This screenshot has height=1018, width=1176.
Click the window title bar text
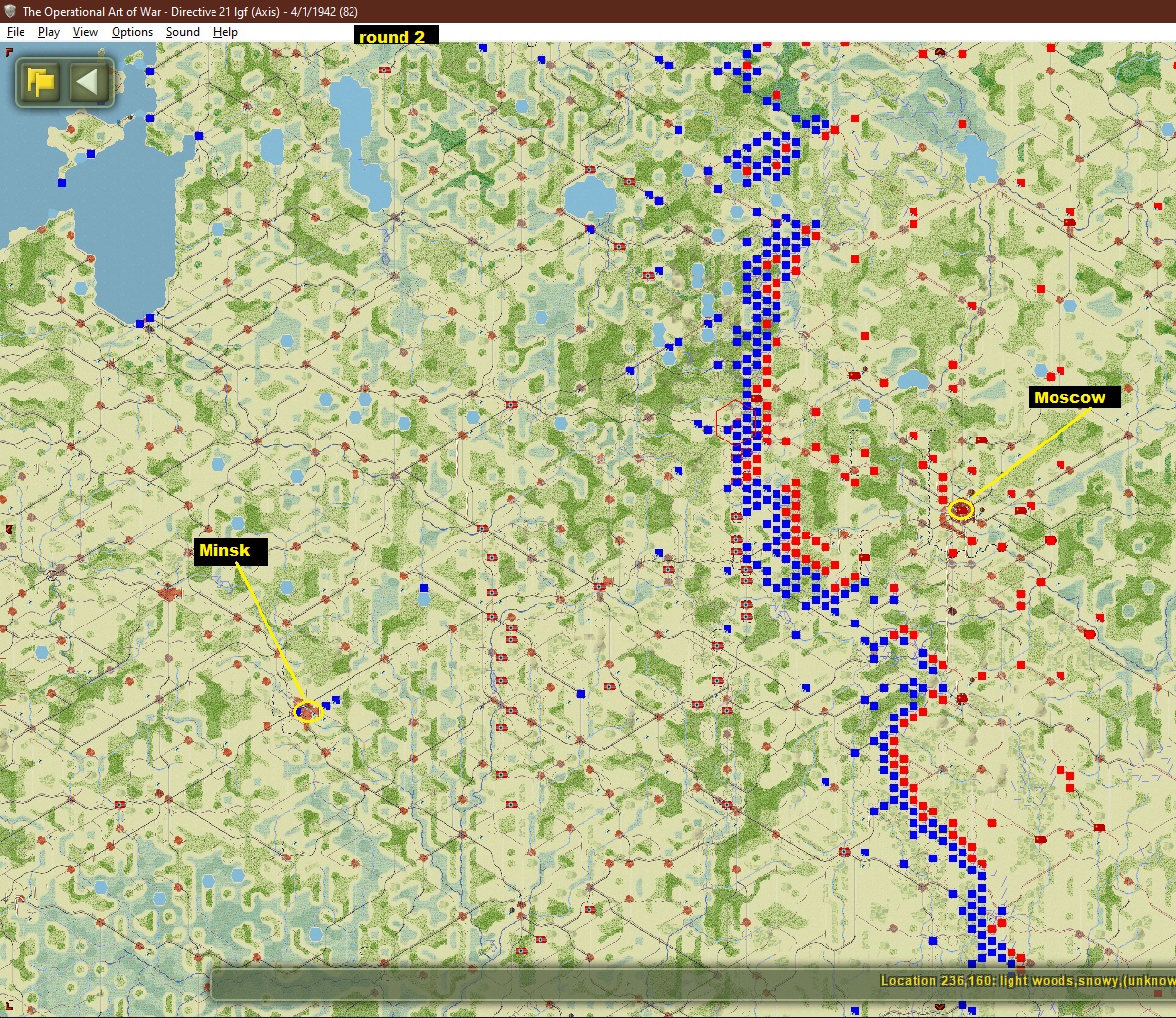pyautogui.click(x=190, y=12)
